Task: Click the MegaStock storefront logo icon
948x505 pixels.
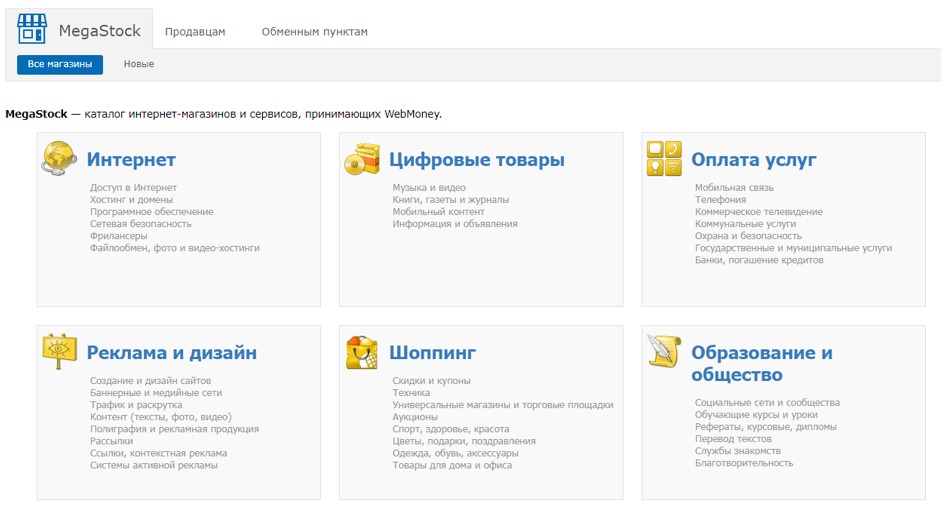Action: [x=32, y=28]
